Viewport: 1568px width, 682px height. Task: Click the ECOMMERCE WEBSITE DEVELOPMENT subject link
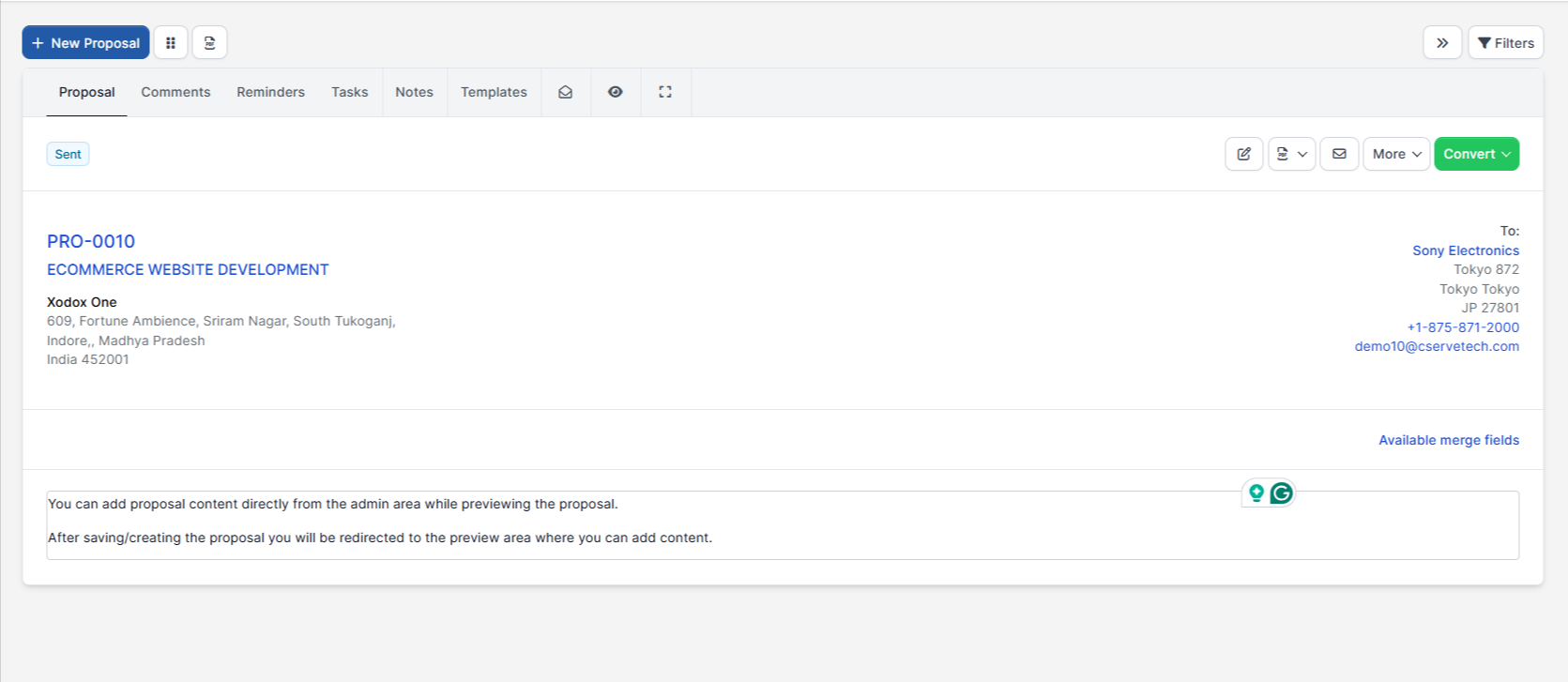188,269
